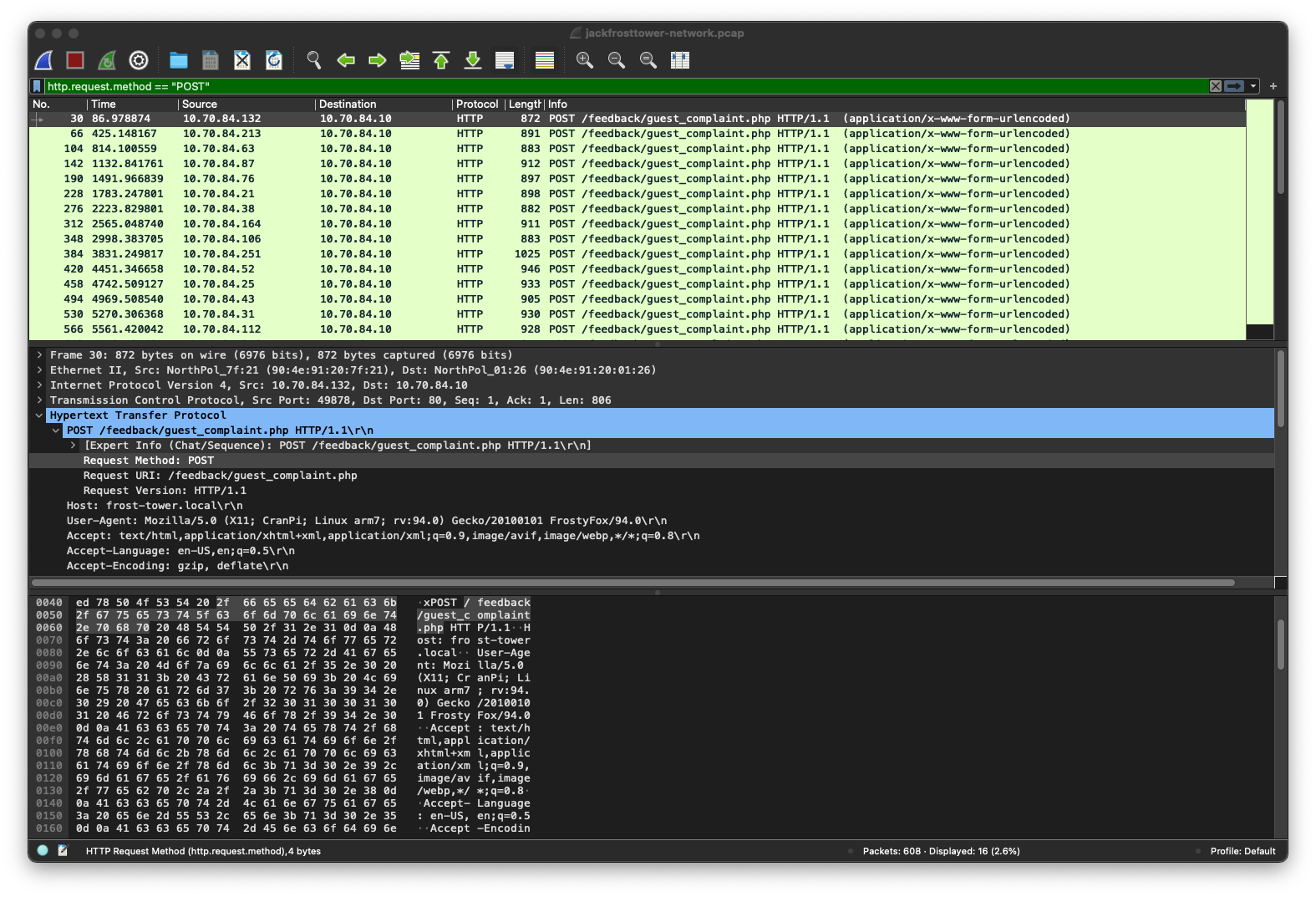Select packet 66 from 10.70.84.213
Viewport: 1316px width, 897px height.
[637, 134]
